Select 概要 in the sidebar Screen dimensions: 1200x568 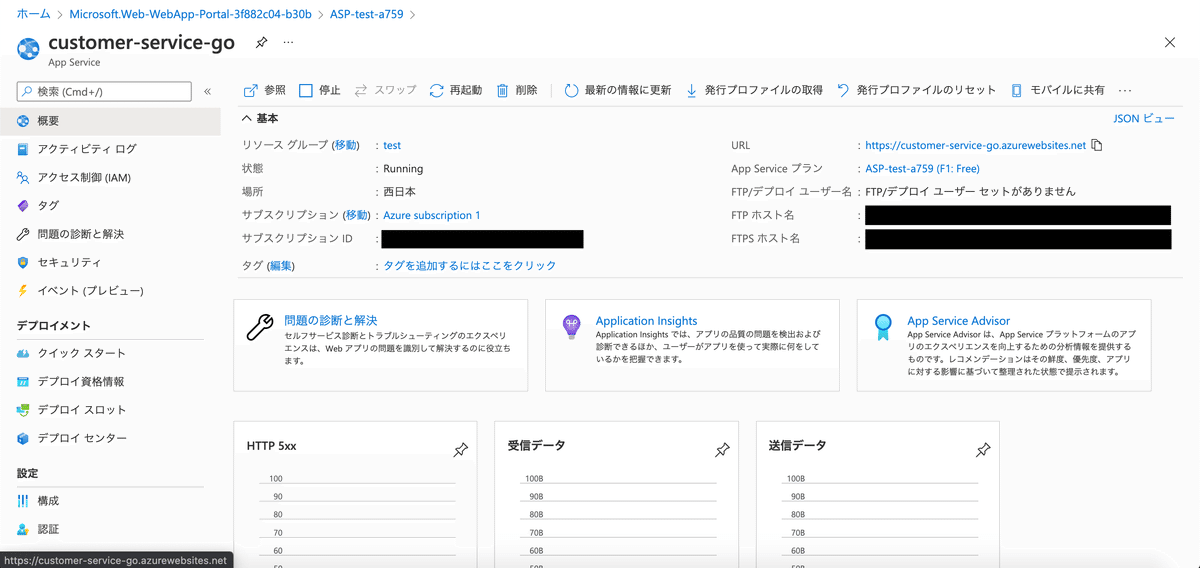pos(110,121)
